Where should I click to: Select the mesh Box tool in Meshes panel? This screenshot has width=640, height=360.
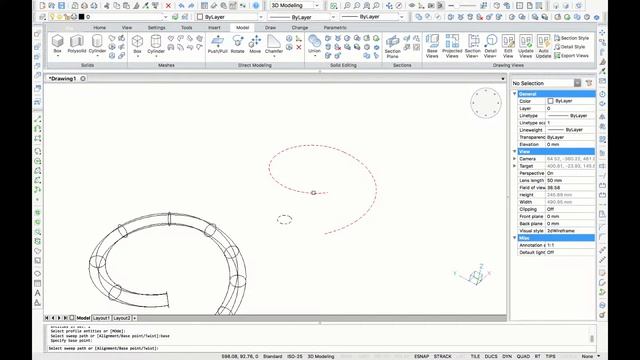pyautogui.click(x=137, y=44)
